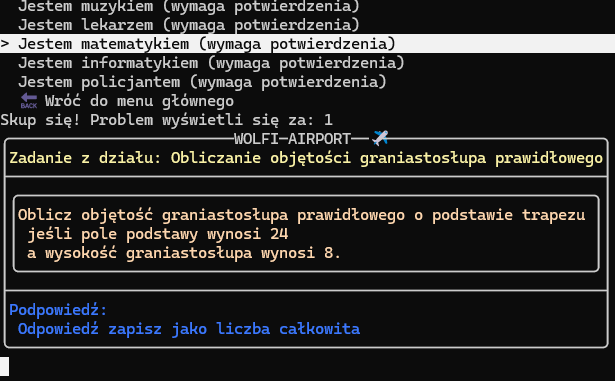Select 'Jestem lekarzem' menu option

189,25
